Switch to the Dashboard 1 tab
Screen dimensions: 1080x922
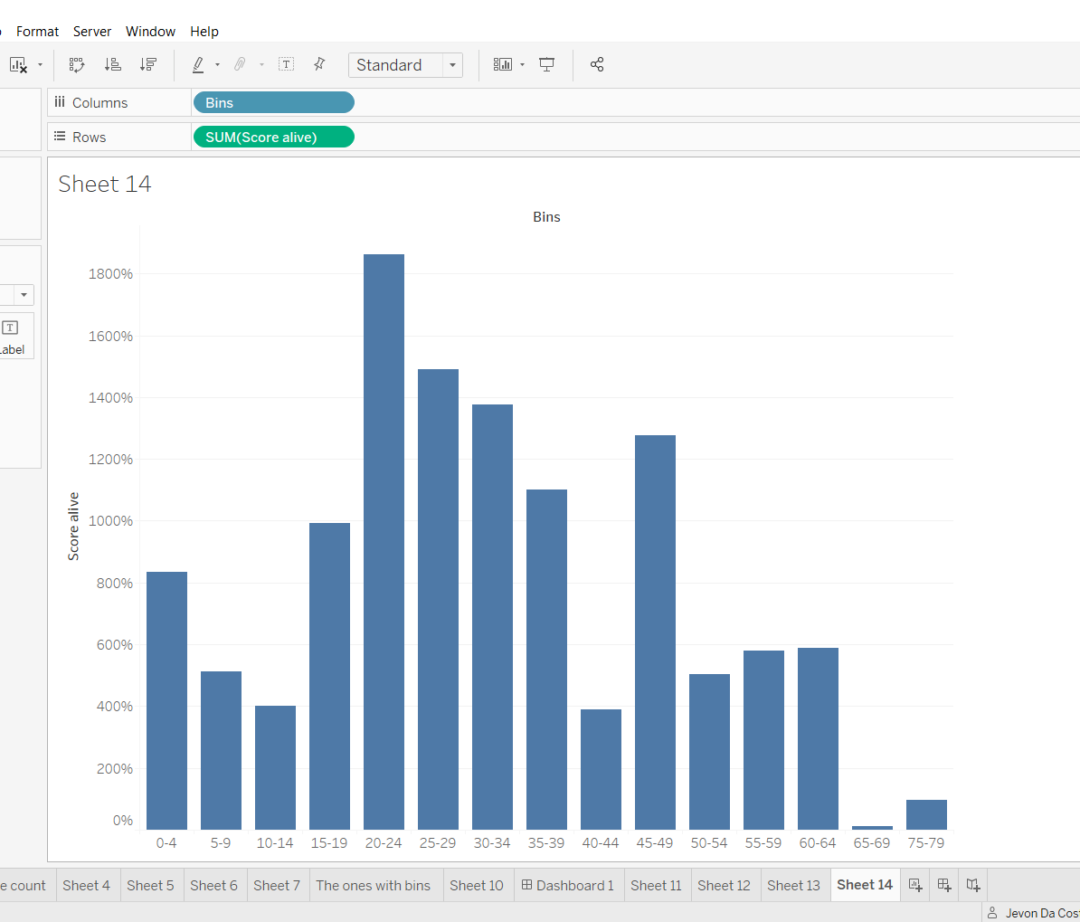pyautogui.click(x=567, y=885)
